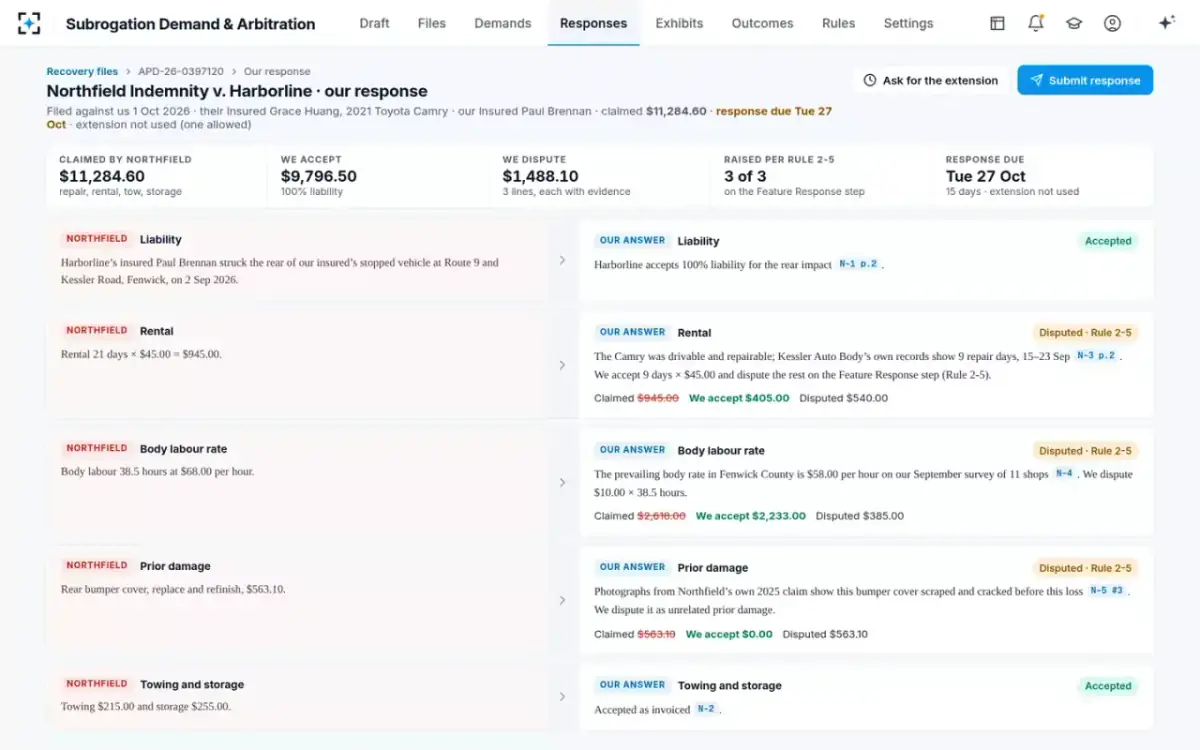Screen dimensions: 1200x750
Task: Click the "Our response" breadcrumb text
Action: (277, 71)
